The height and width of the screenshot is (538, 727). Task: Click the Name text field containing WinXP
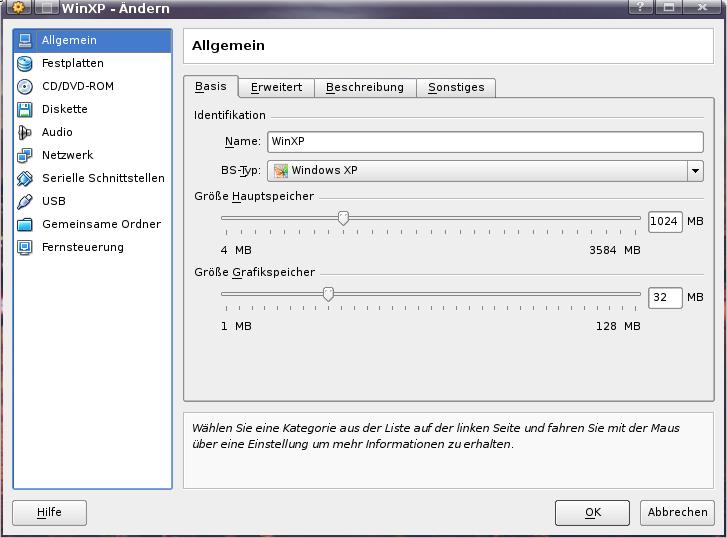point(485,142)
